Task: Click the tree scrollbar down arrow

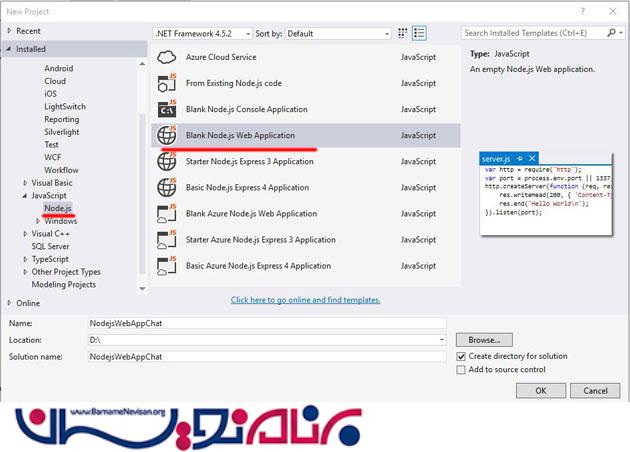Action: coord(142,288)
